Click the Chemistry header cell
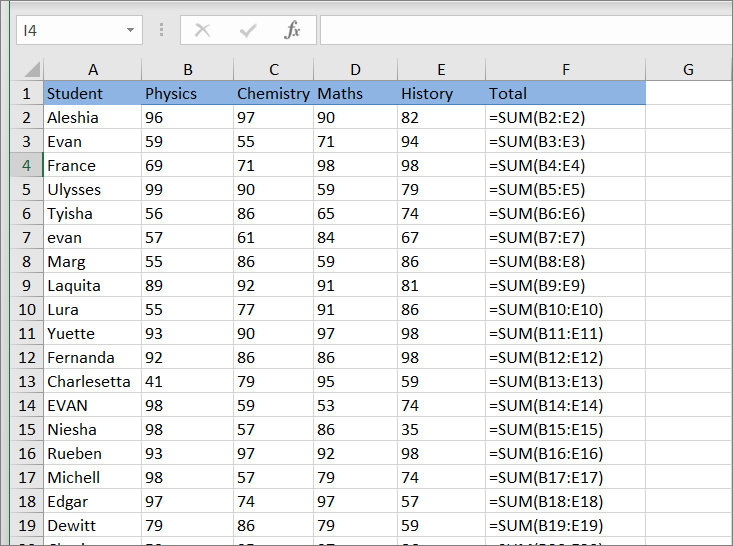 pos(273,93)
